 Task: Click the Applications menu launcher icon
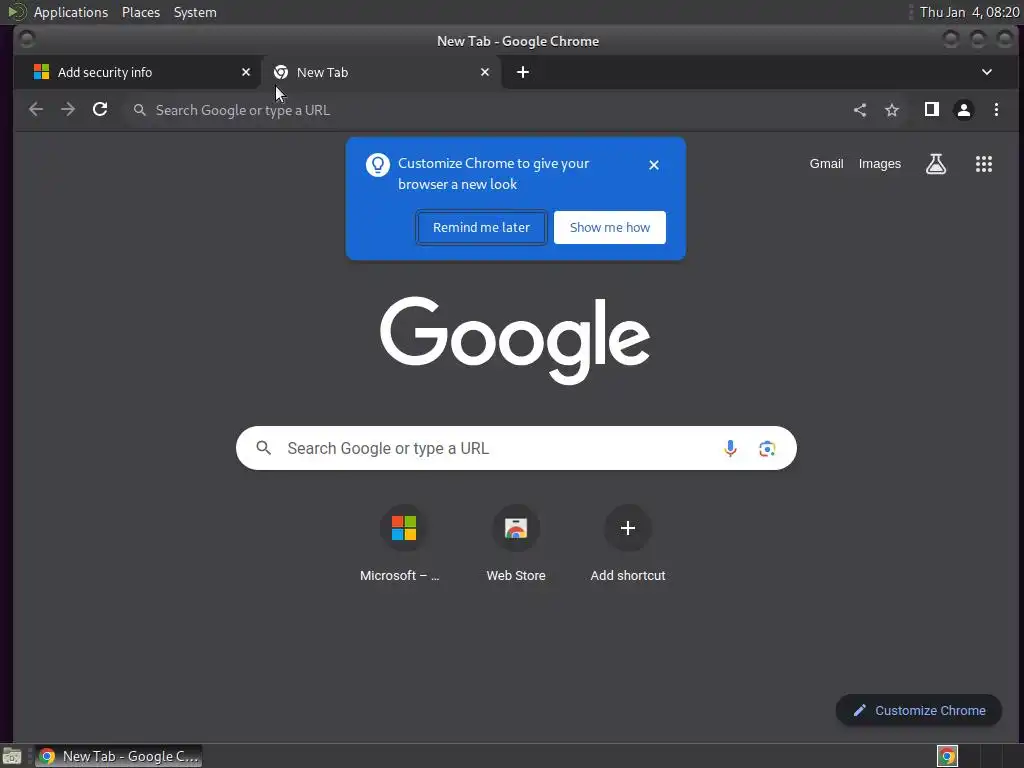[x=16, y=12]
